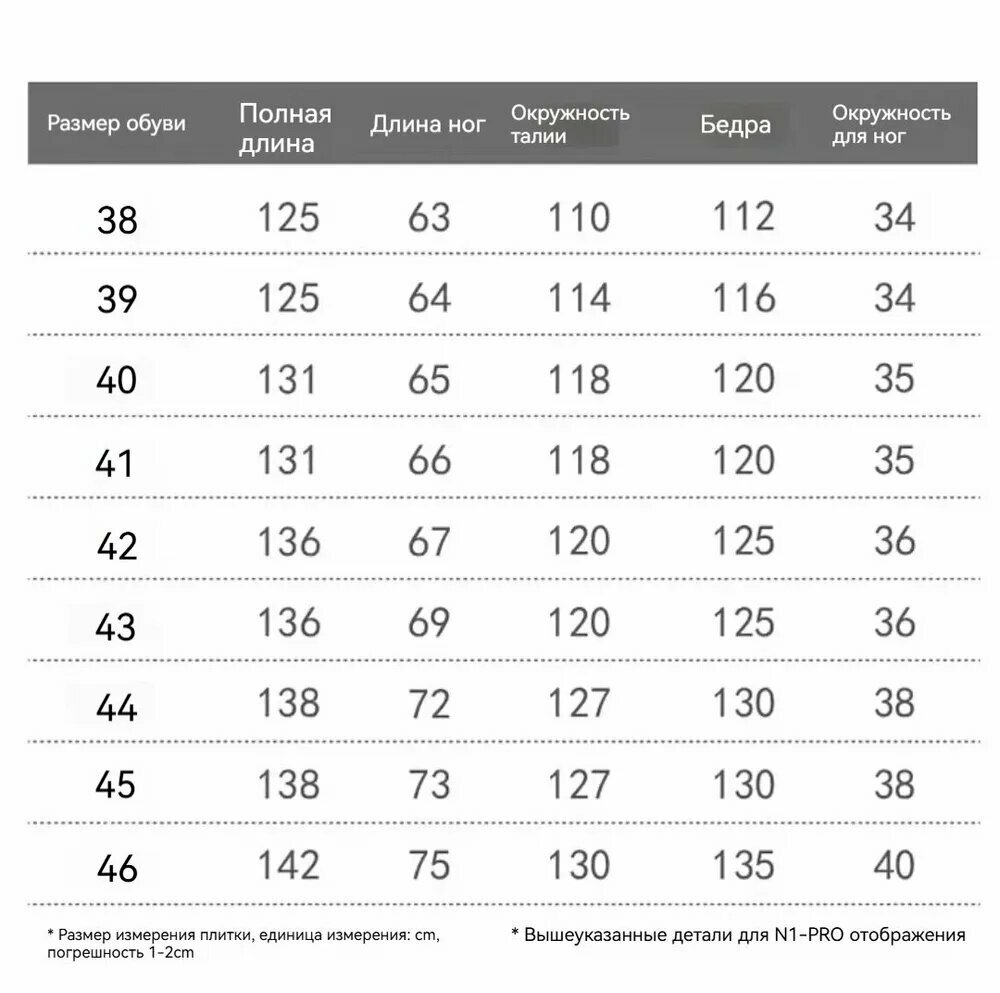This screenshot has height=993, width=1000.
Task: Click full length value 142 for size 46
Action: point(288,865)
